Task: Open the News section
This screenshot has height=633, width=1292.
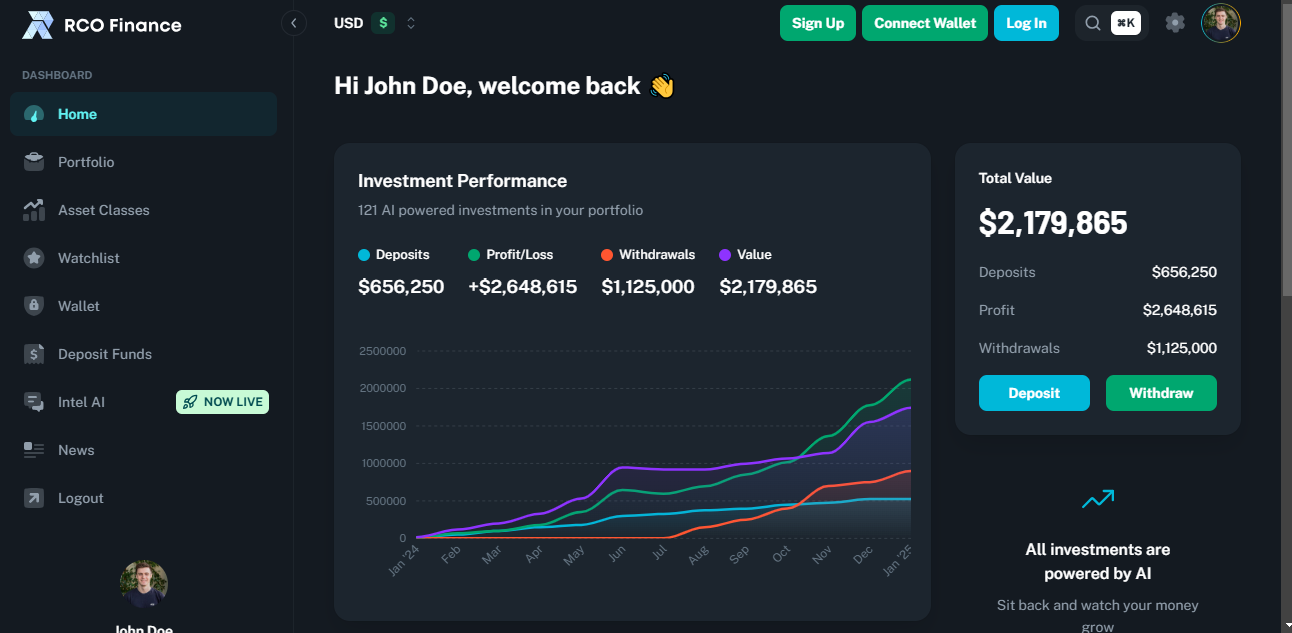Action: coord(75,449)
